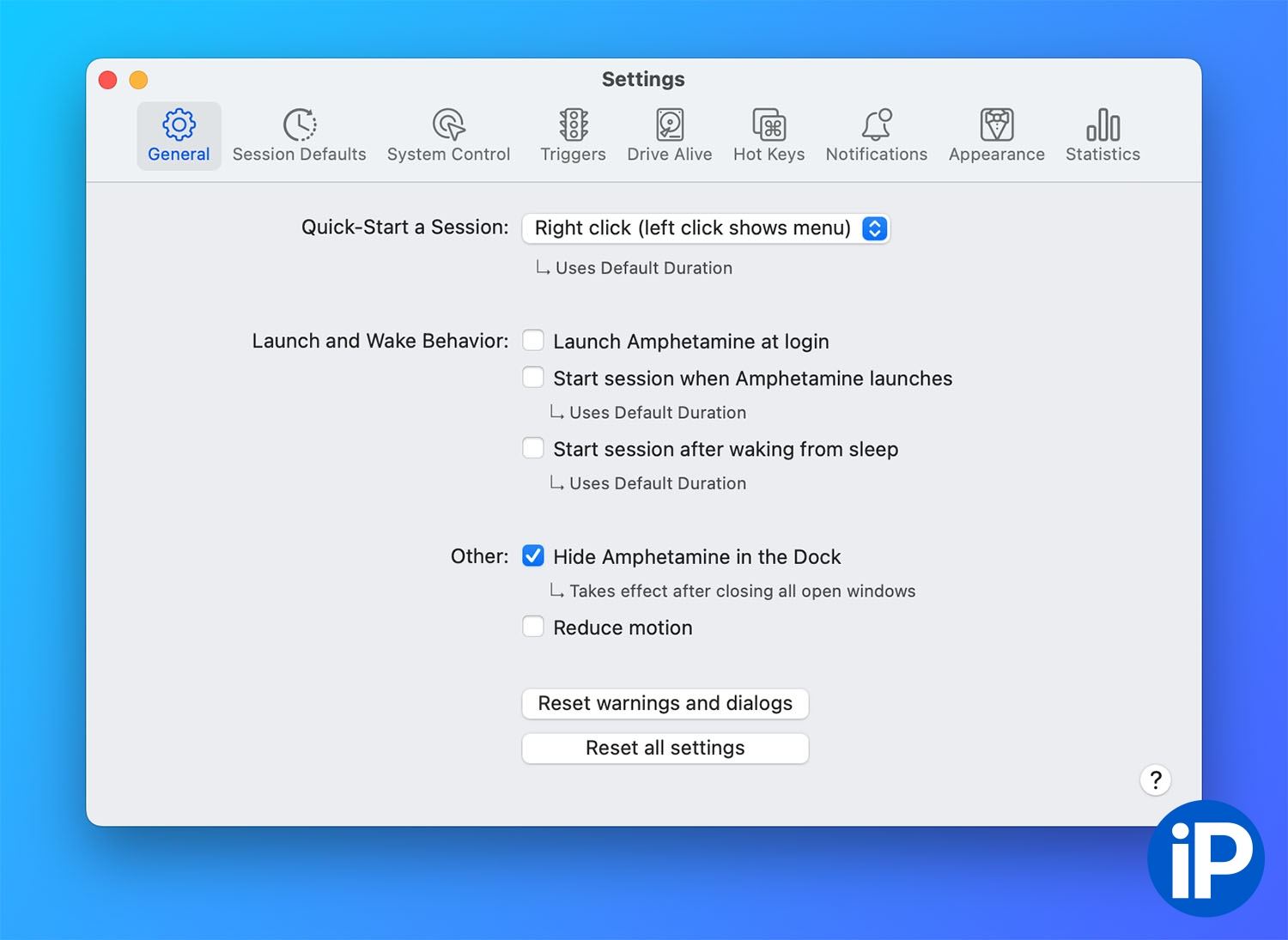Click 'Uses Default Duration' under the Quick-Start dropdown
This screenshot has width=1288, height=940.
click(644, 268)
